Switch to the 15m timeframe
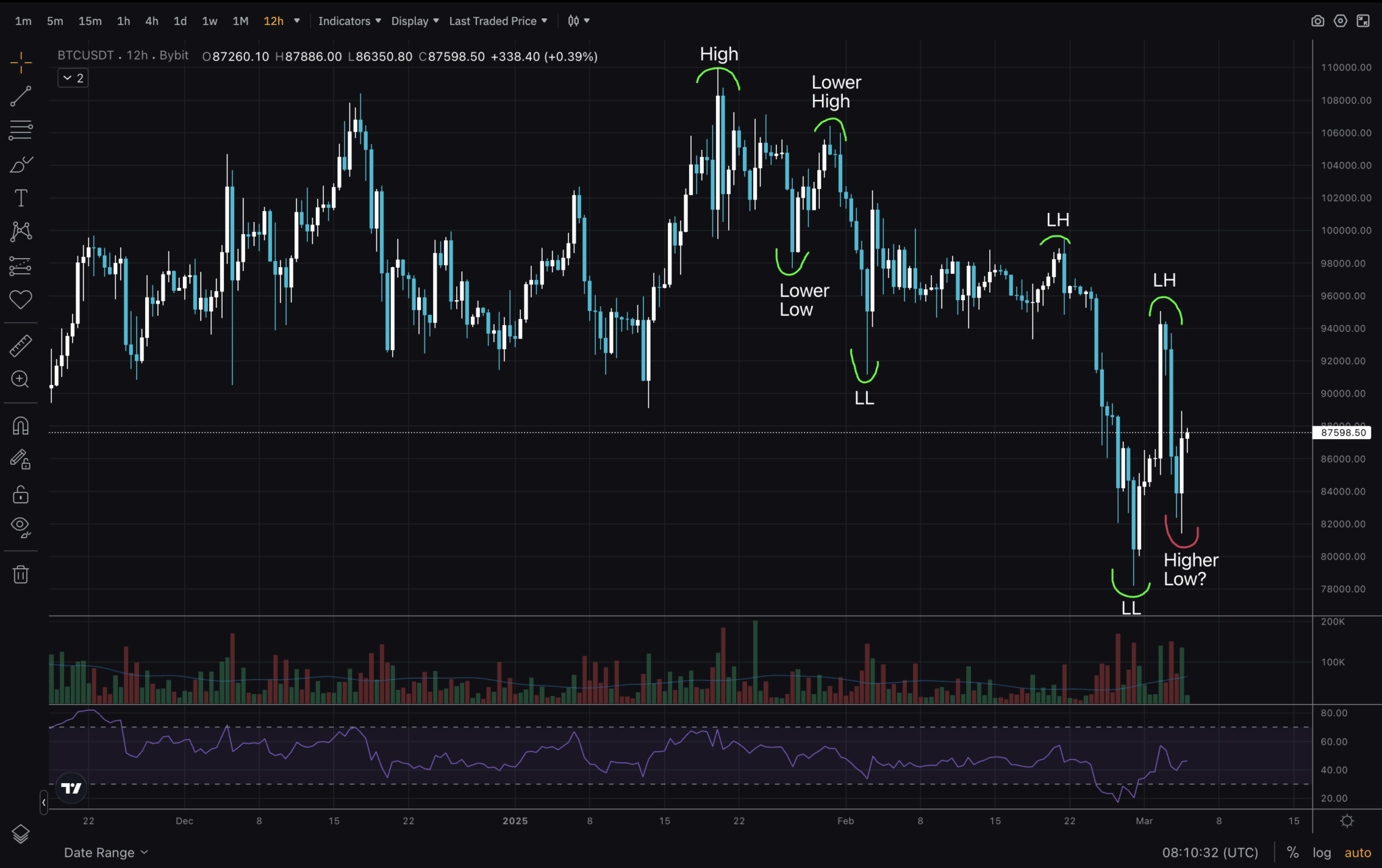 (90, 21)
